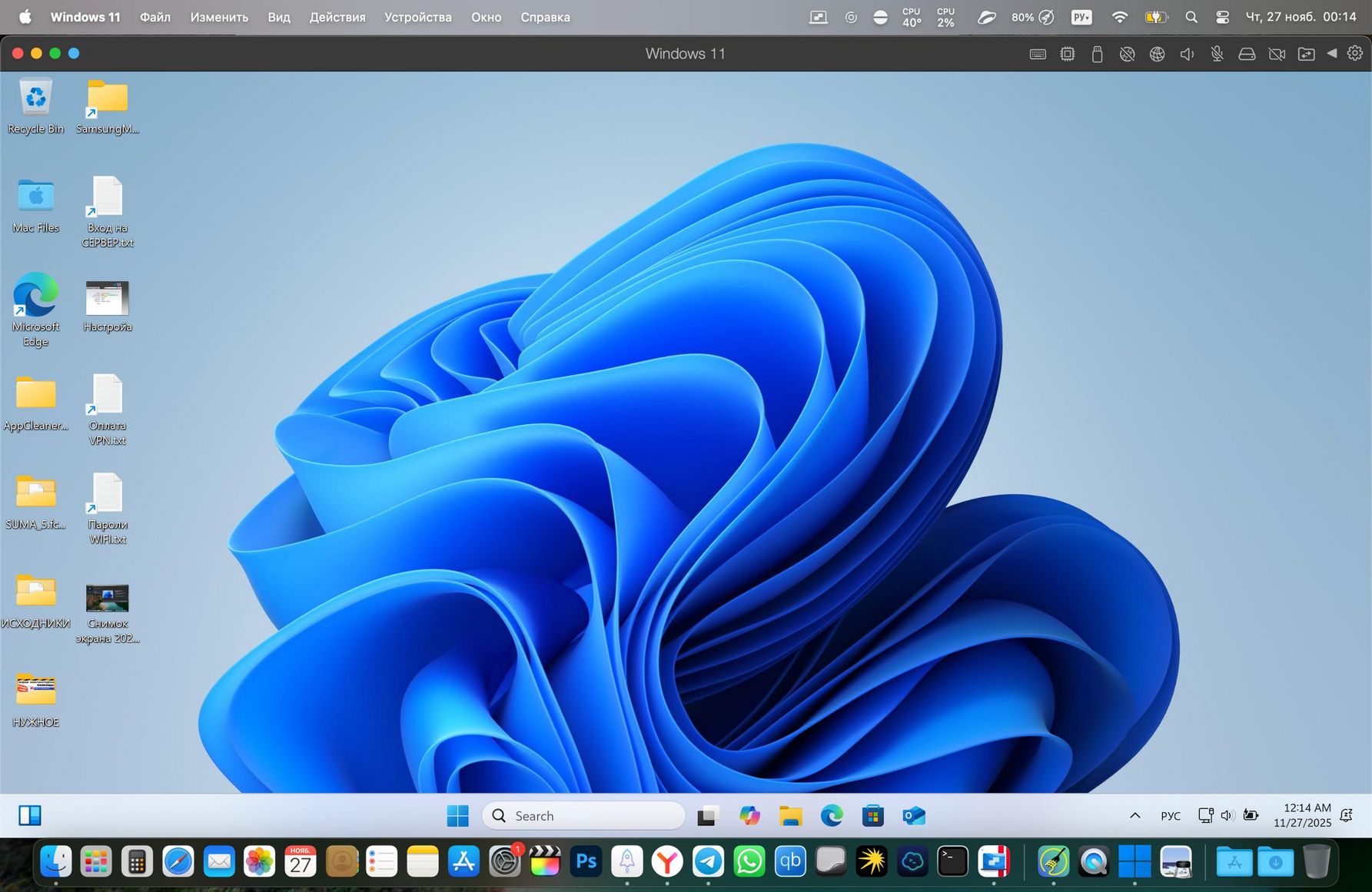Launch Copilot from the Windows taskbar
Viewport: 1372px width, 892px height.
(749, 815)
